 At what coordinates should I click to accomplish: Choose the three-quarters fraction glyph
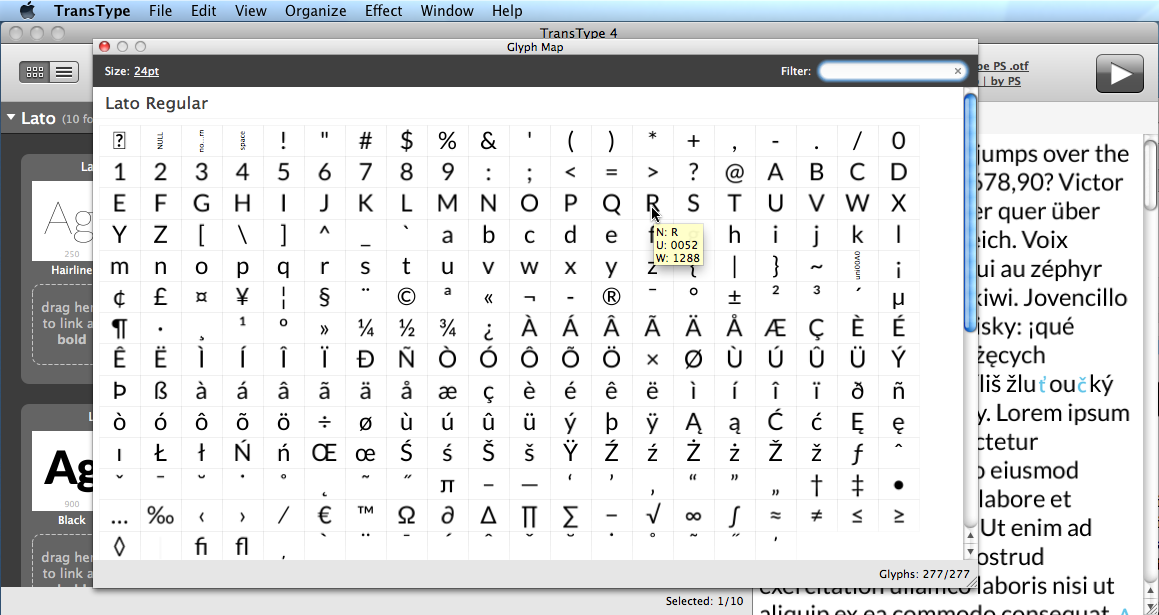click(x=447, y=328)
